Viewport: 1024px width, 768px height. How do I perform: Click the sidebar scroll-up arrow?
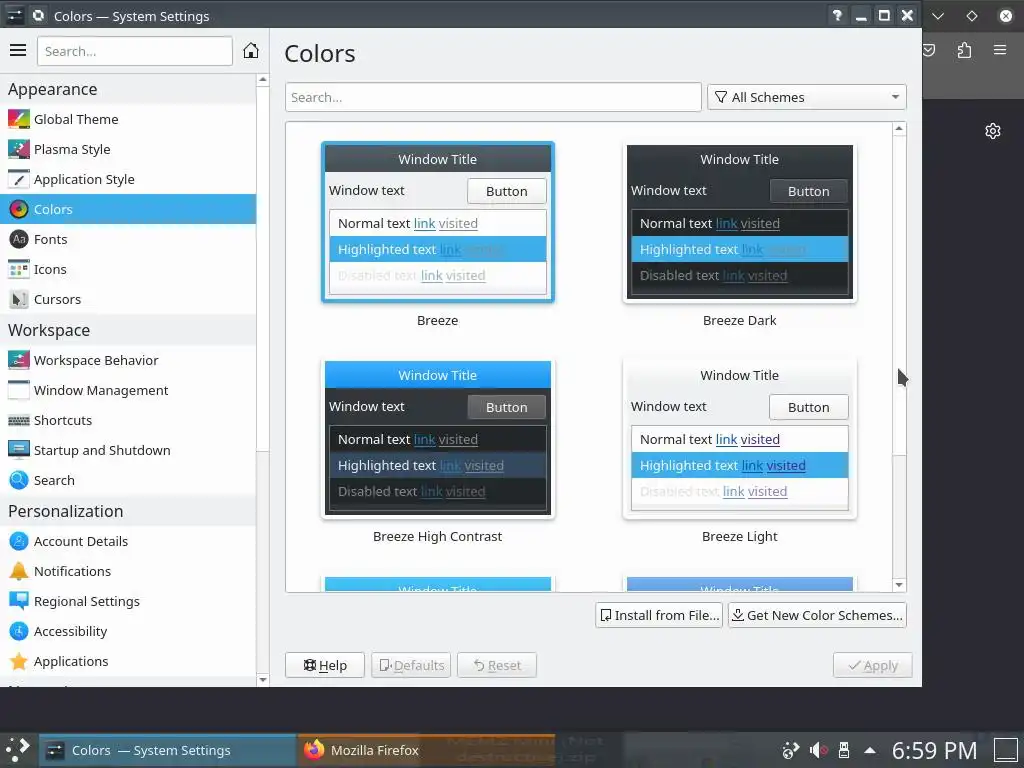pos(263,80)
